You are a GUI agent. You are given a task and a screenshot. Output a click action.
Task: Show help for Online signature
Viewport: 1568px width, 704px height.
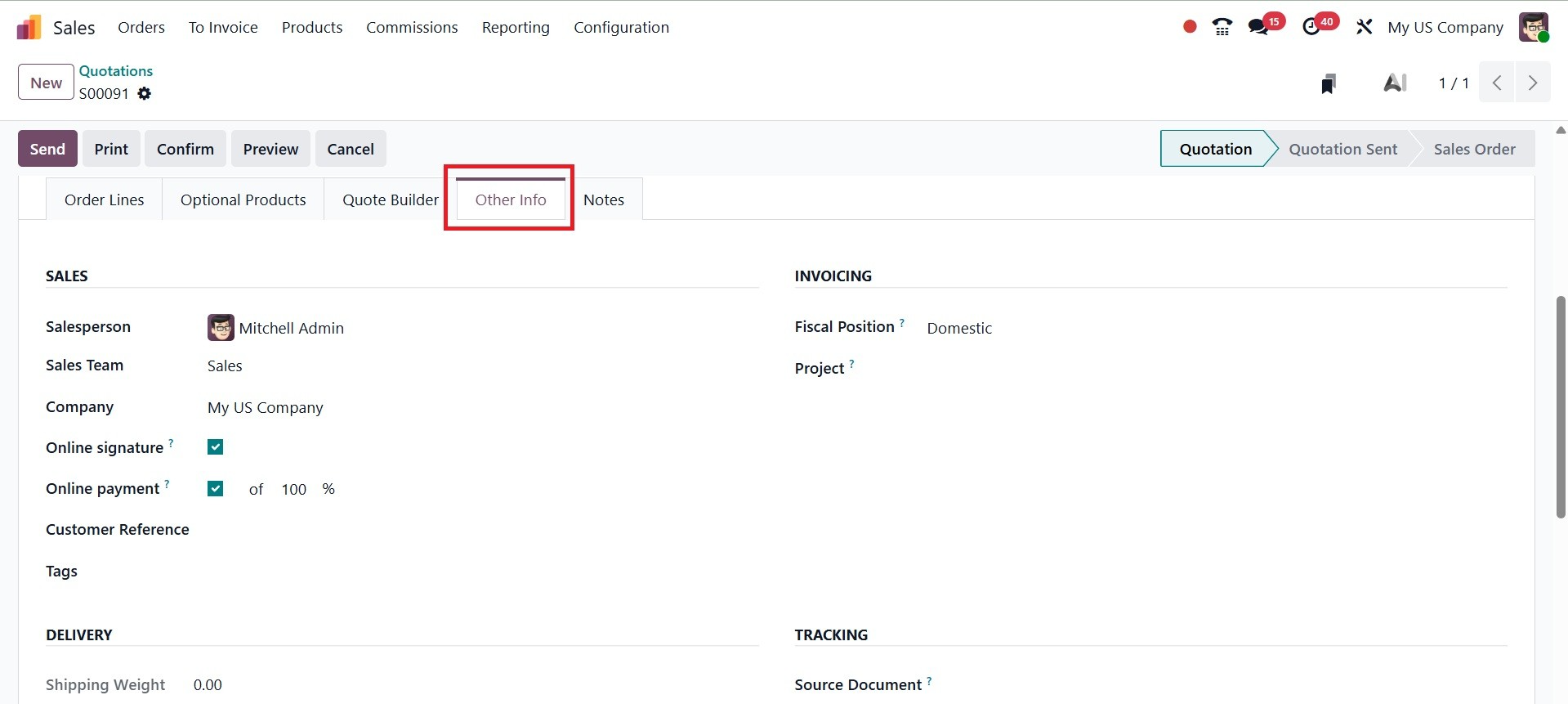pyautogui.click(x=171, y=443)
